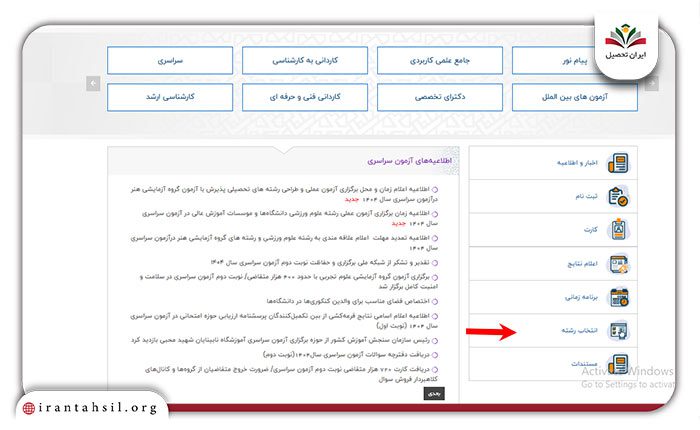The width and height of the screenshot is (700, 430).
Task: Open کارت menu item label
Action: (x=591, y=230)
